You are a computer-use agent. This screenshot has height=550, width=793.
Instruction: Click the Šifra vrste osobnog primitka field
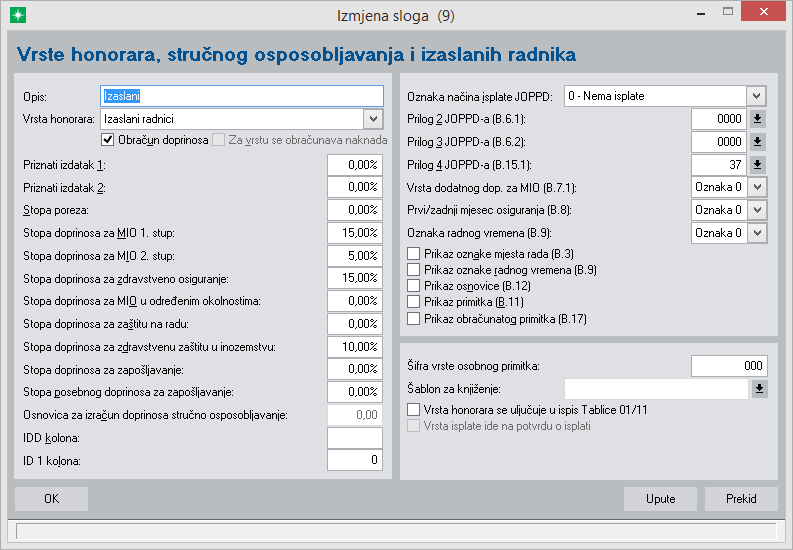pos(729,366)
